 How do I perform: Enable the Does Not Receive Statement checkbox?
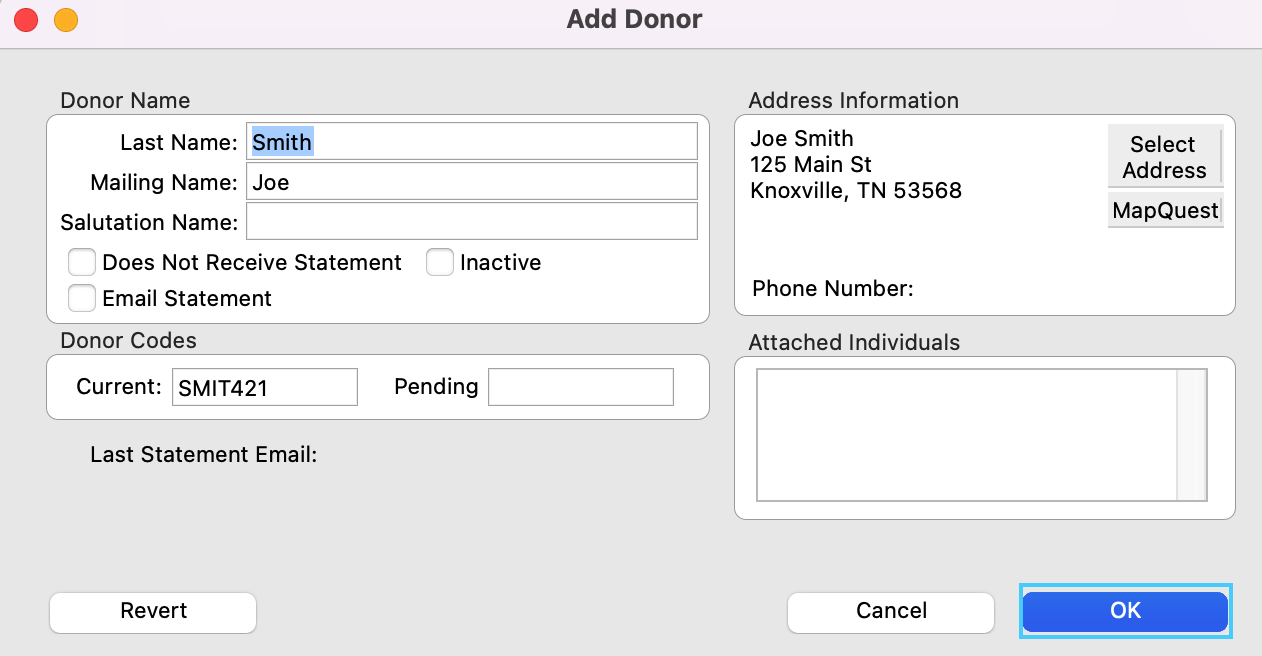click(x=82, y=263)
